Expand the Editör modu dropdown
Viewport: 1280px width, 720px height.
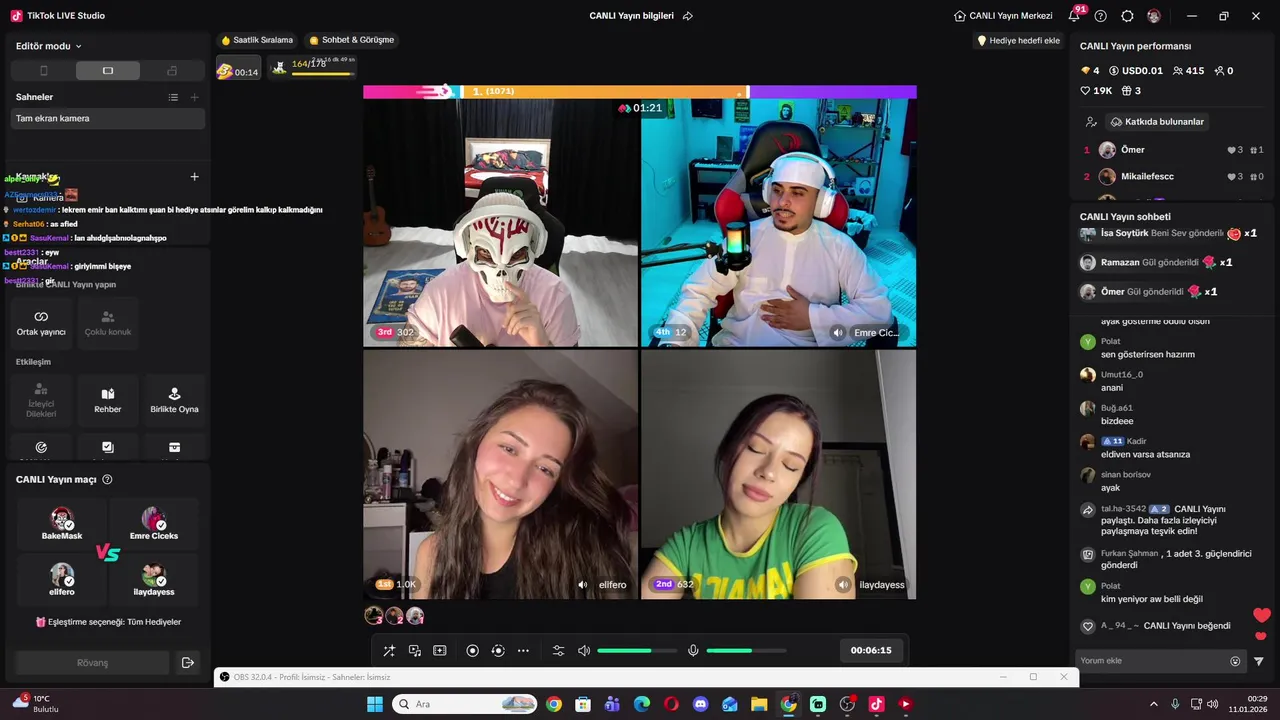click(49, 46)
